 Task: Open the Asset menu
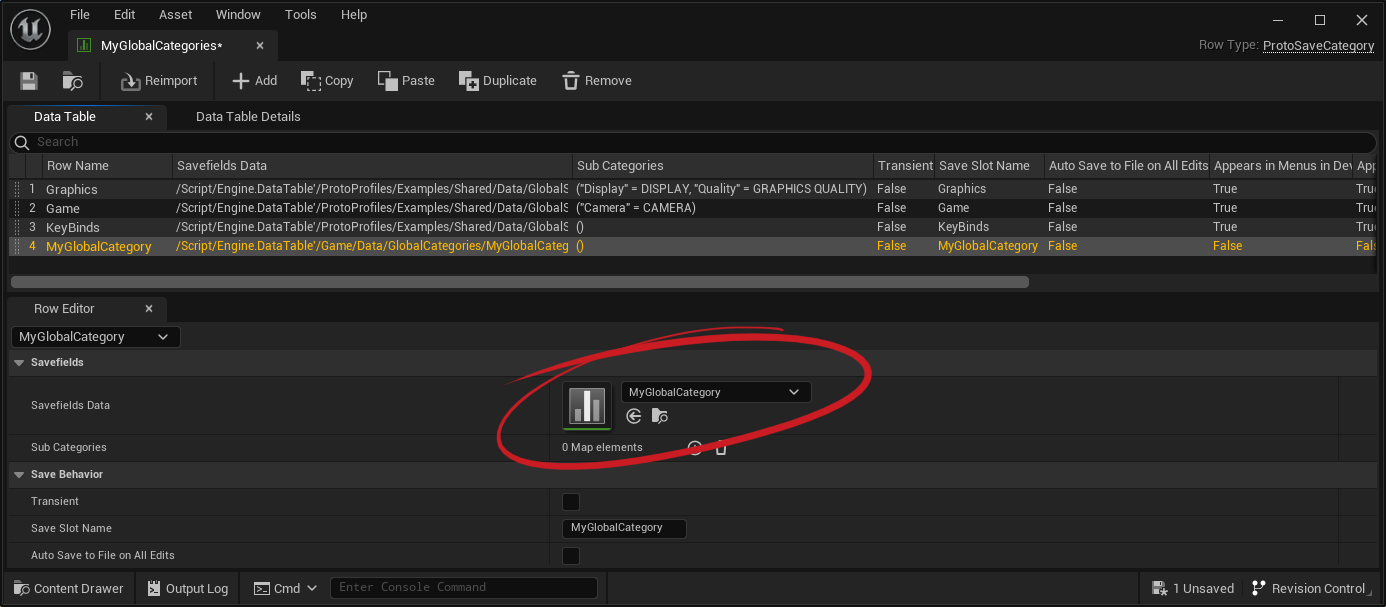pos(175,15)
